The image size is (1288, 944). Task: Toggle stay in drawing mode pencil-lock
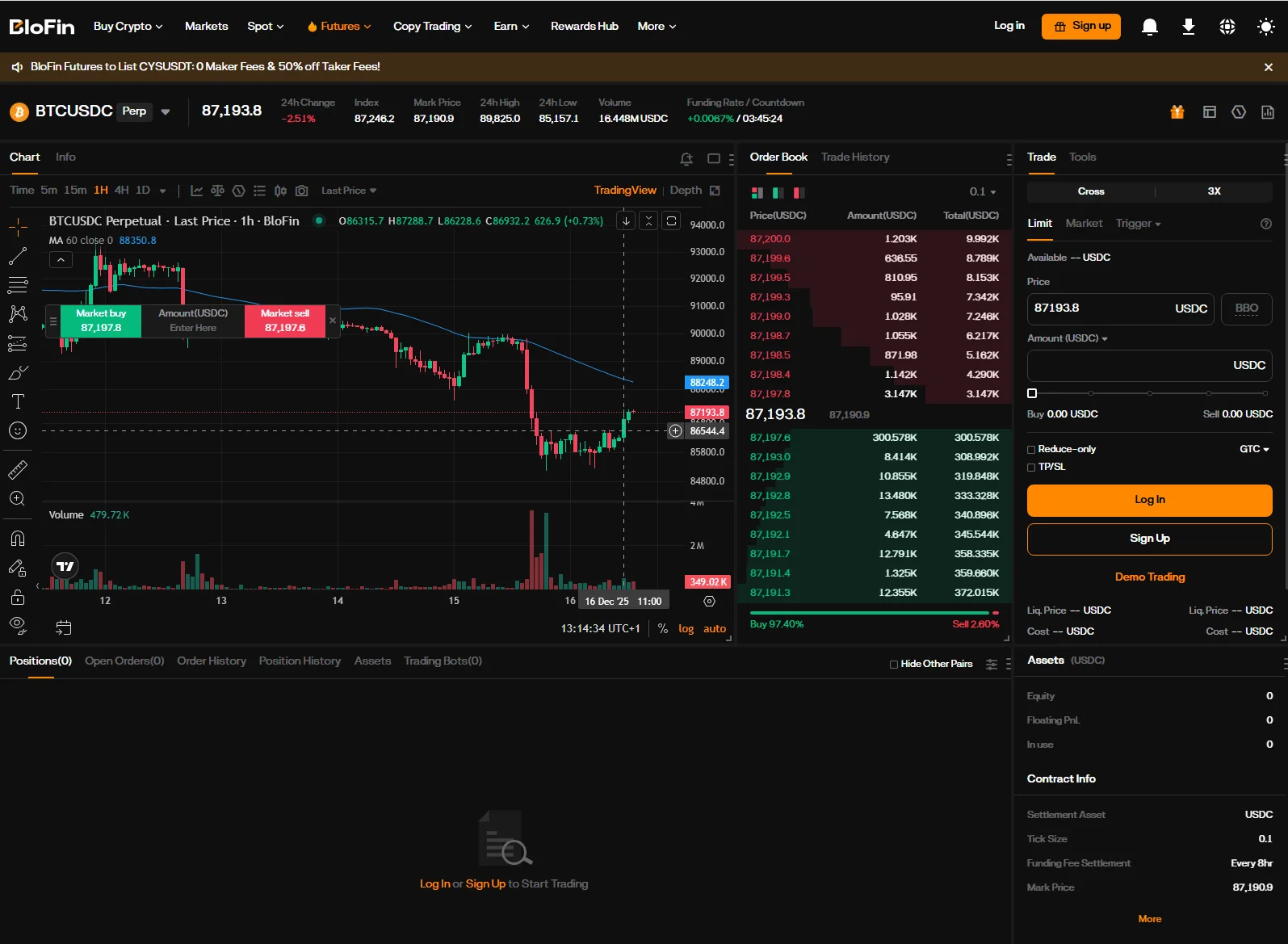point(18,568)
